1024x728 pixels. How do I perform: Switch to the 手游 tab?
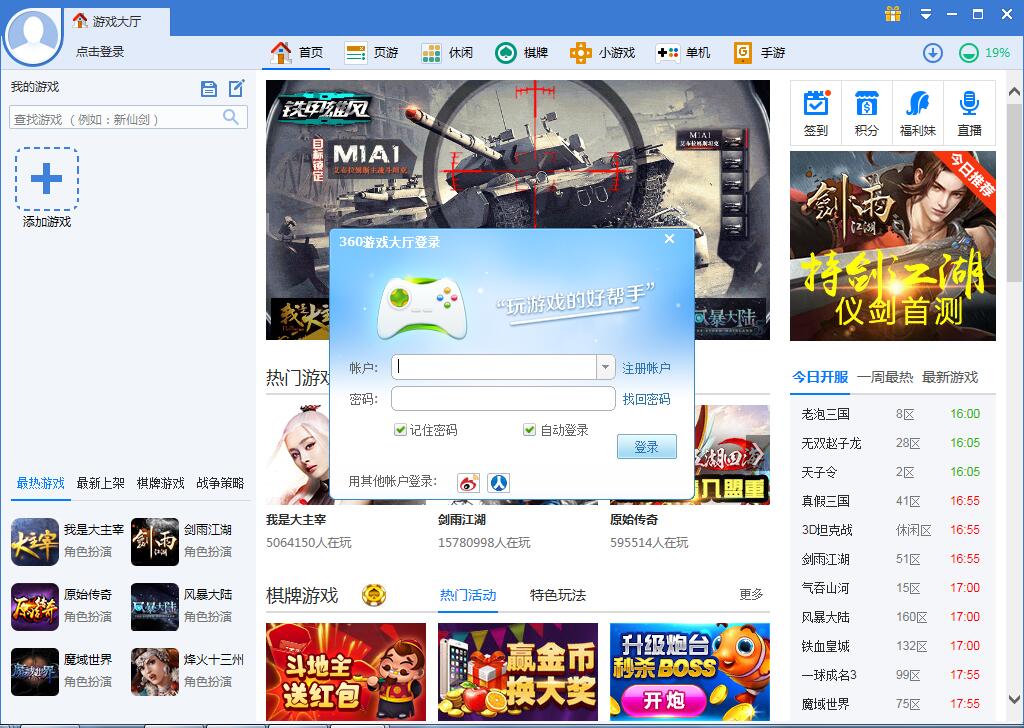(760, 53)
